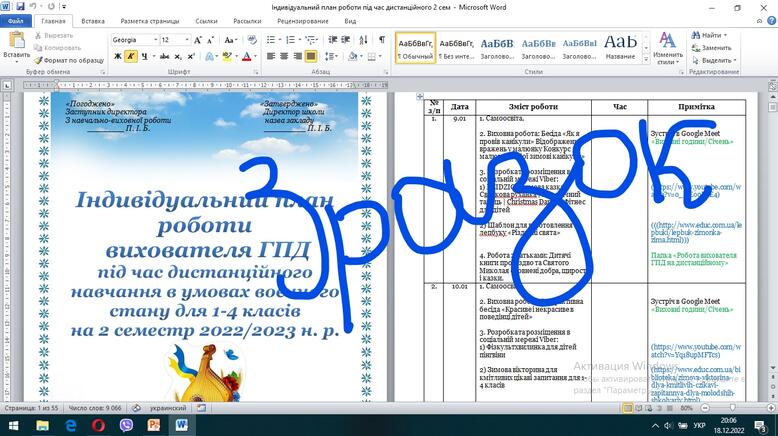Switch to the Вставка tab
The width and height of the screenshot is (778, 436).
[93, 21]
